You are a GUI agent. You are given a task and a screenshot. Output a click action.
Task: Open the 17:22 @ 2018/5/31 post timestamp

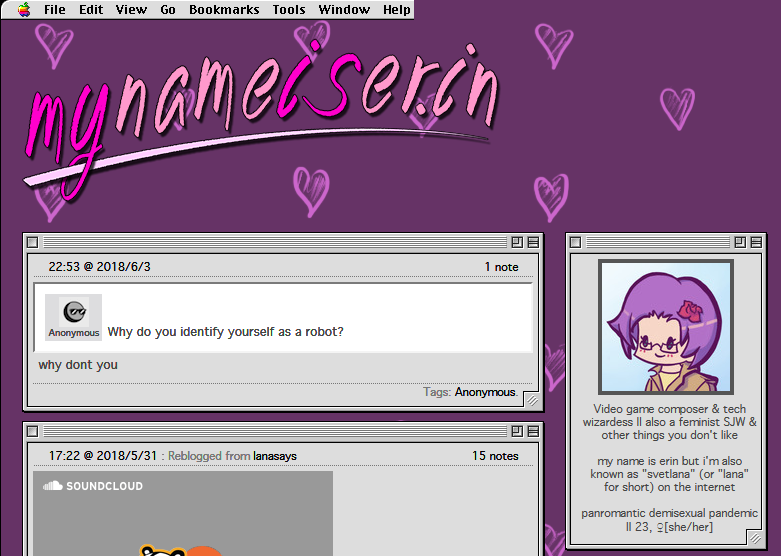pyautogui.click(x=103, y=456)
